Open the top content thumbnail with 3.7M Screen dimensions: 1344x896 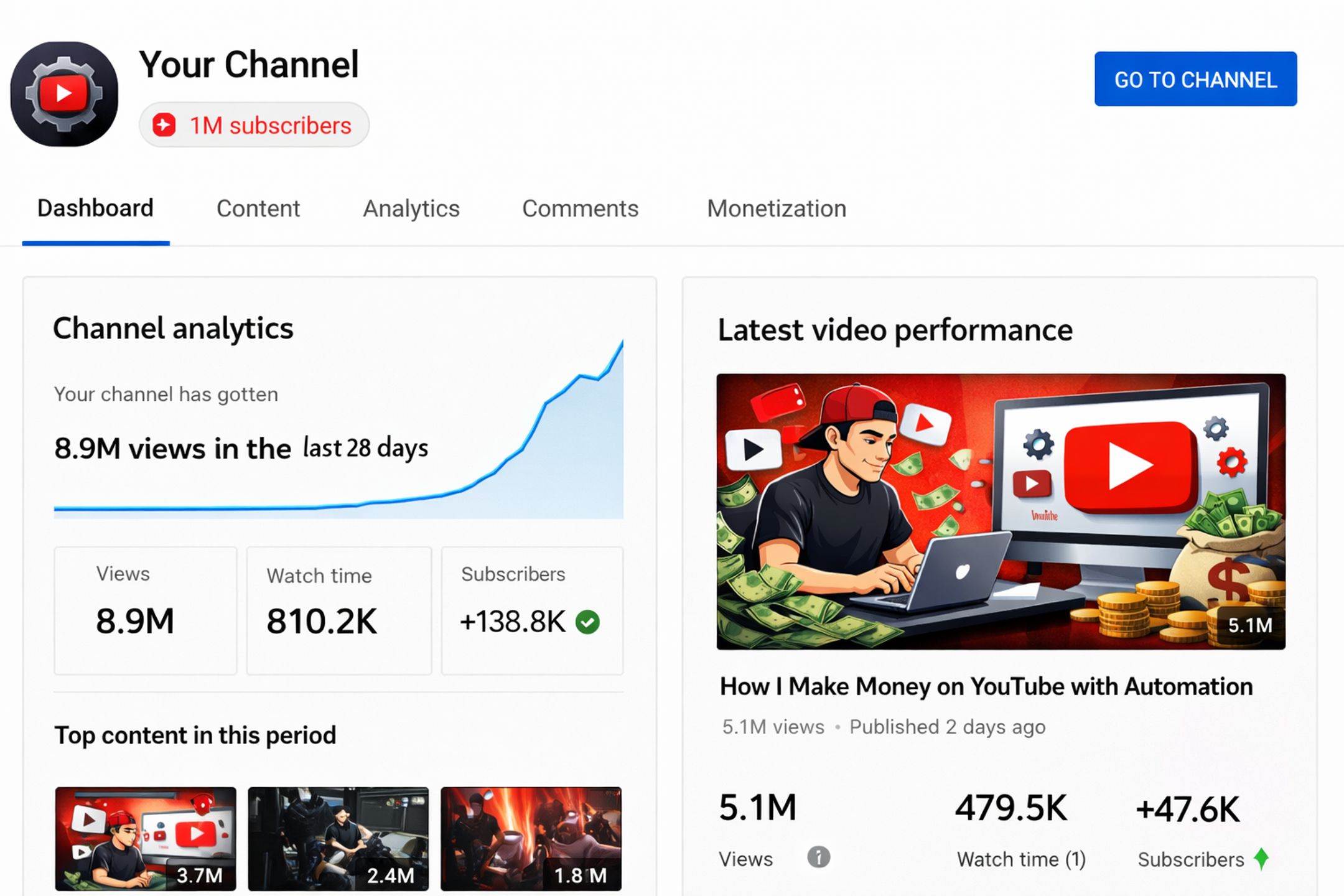146,838
